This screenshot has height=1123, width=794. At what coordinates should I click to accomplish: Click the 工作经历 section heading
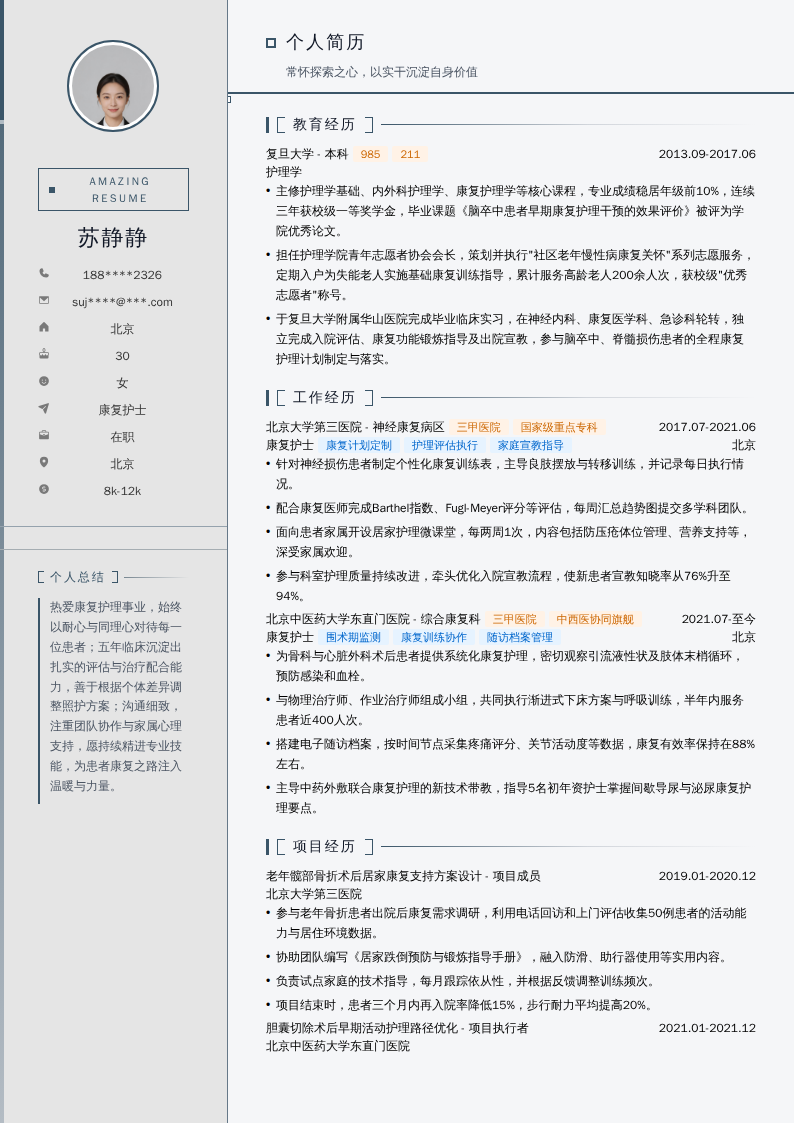pos(324,397)
